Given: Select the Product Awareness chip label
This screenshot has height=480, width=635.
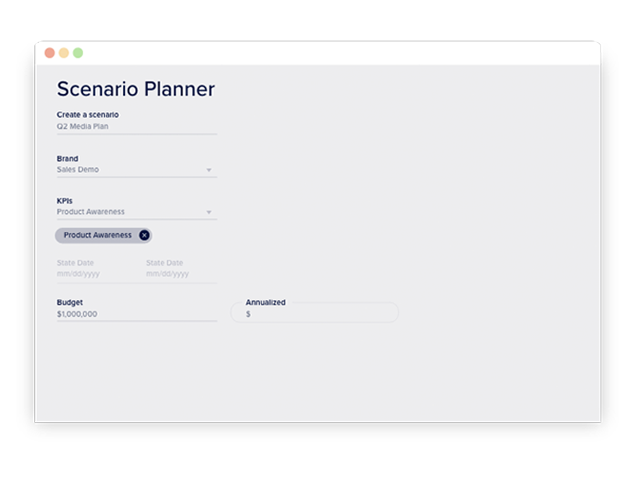Looking at the screenshot, I should click(97, 235).
